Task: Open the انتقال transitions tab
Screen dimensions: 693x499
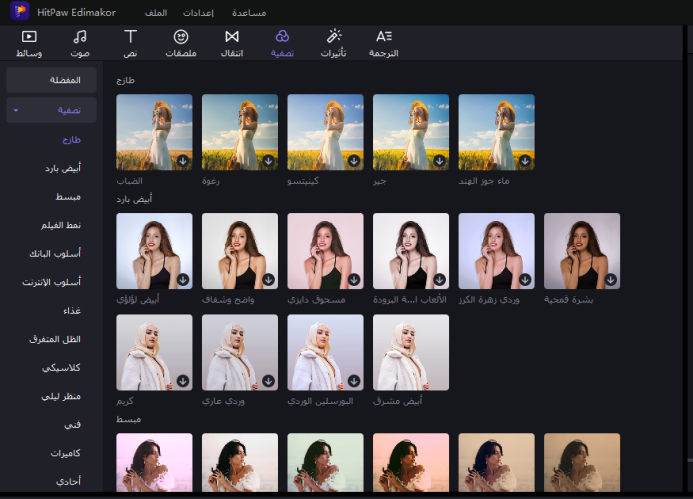Action: pyautogui.click(x=232, y=43)
